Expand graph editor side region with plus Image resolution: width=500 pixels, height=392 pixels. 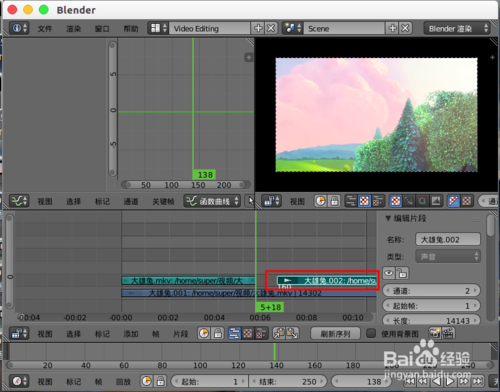249,57
